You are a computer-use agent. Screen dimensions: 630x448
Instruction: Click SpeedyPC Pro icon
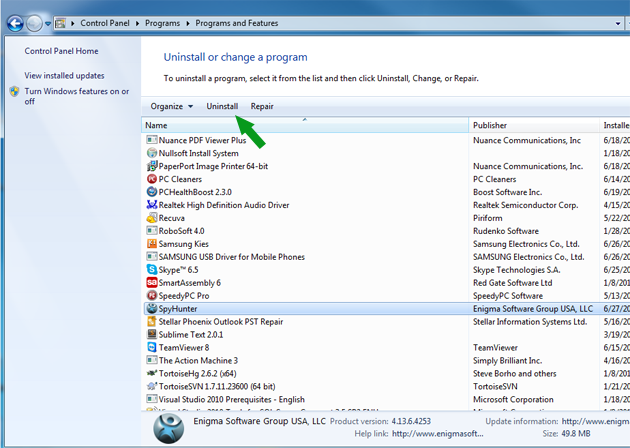point(152,295)
